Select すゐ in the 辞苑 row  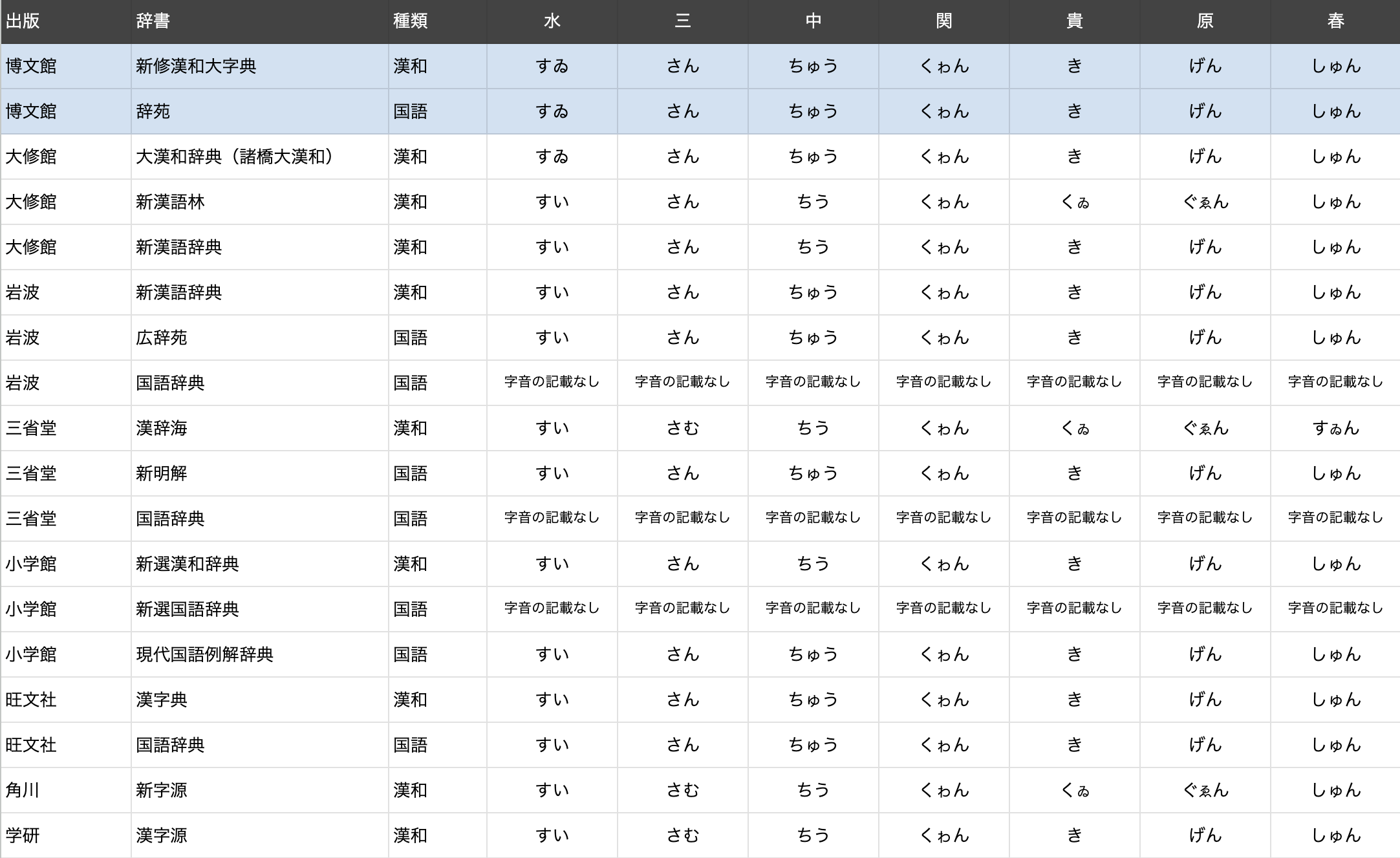pyautogui.click(x=552, y=111)
